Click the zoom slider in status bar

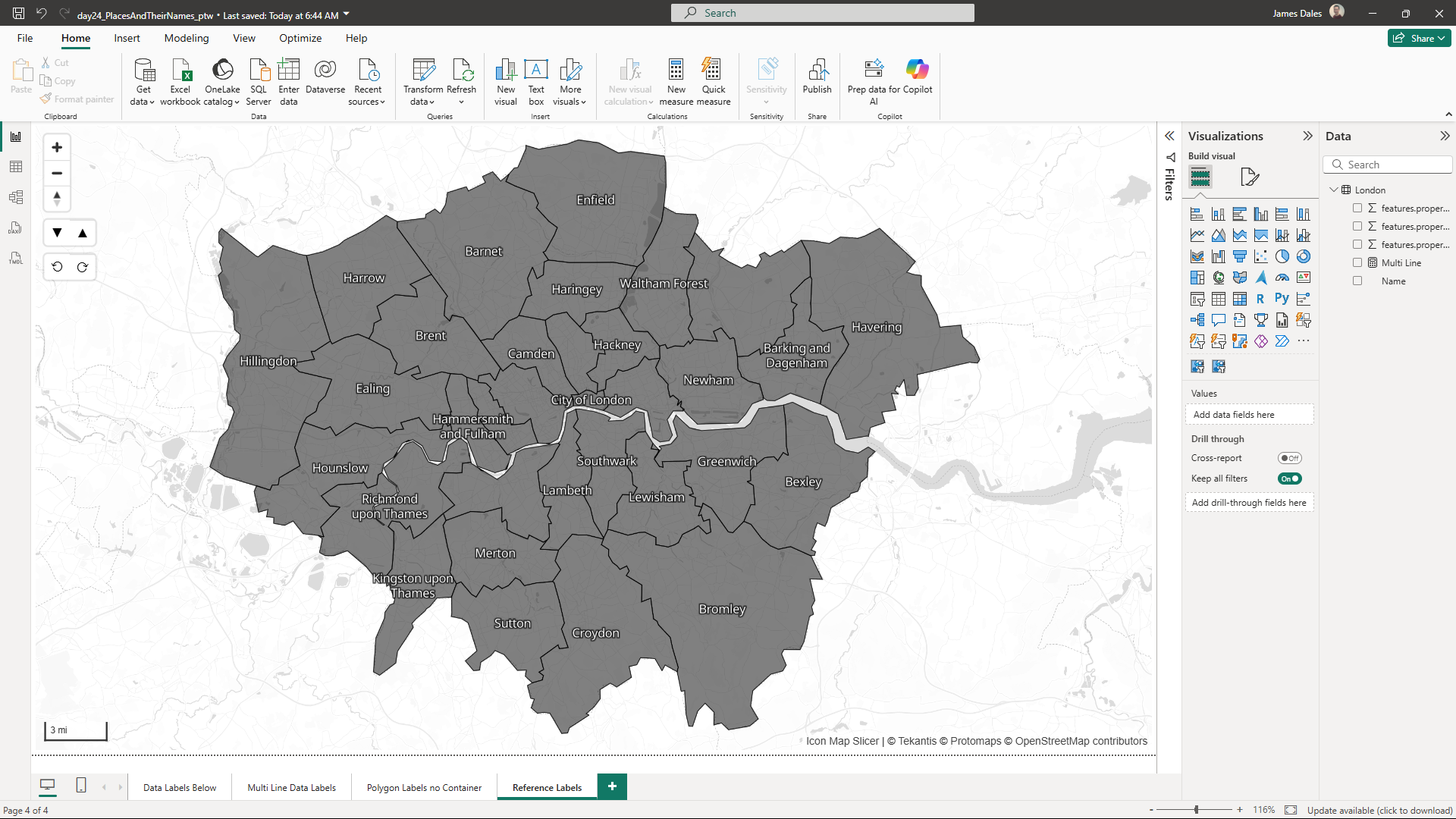point(1196,810)
